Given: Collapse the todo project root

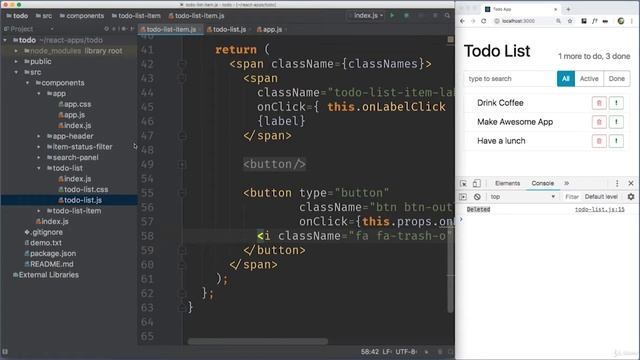Looking at the screenshot, I should click(5, 40).
